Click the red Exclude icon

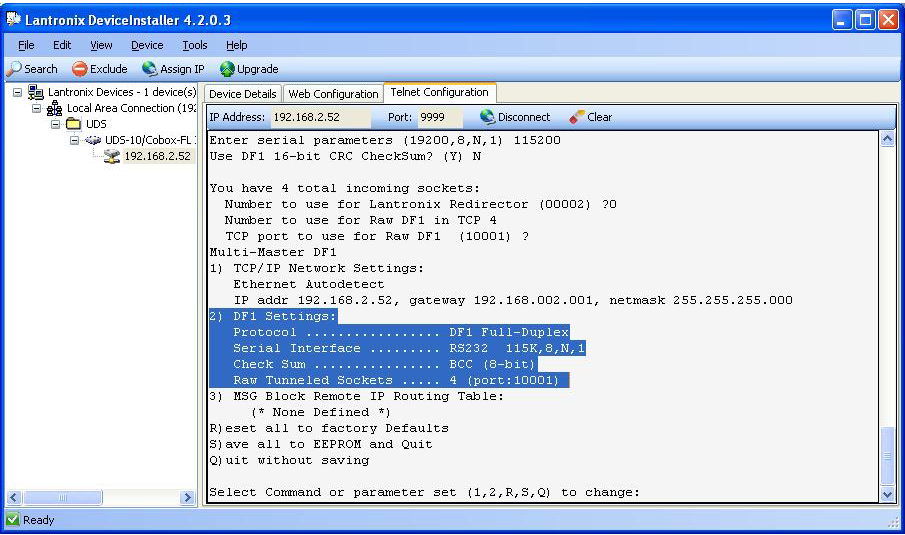click(x=80, y=69)
